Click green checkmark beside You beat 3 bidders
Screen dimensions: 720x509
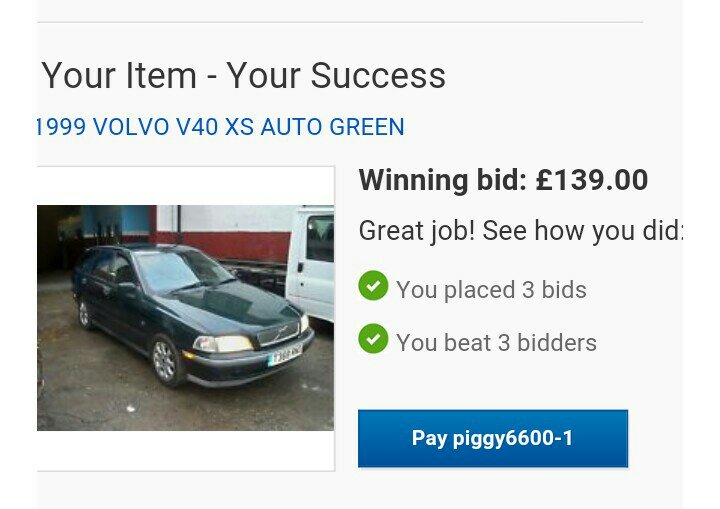(373, 339)
